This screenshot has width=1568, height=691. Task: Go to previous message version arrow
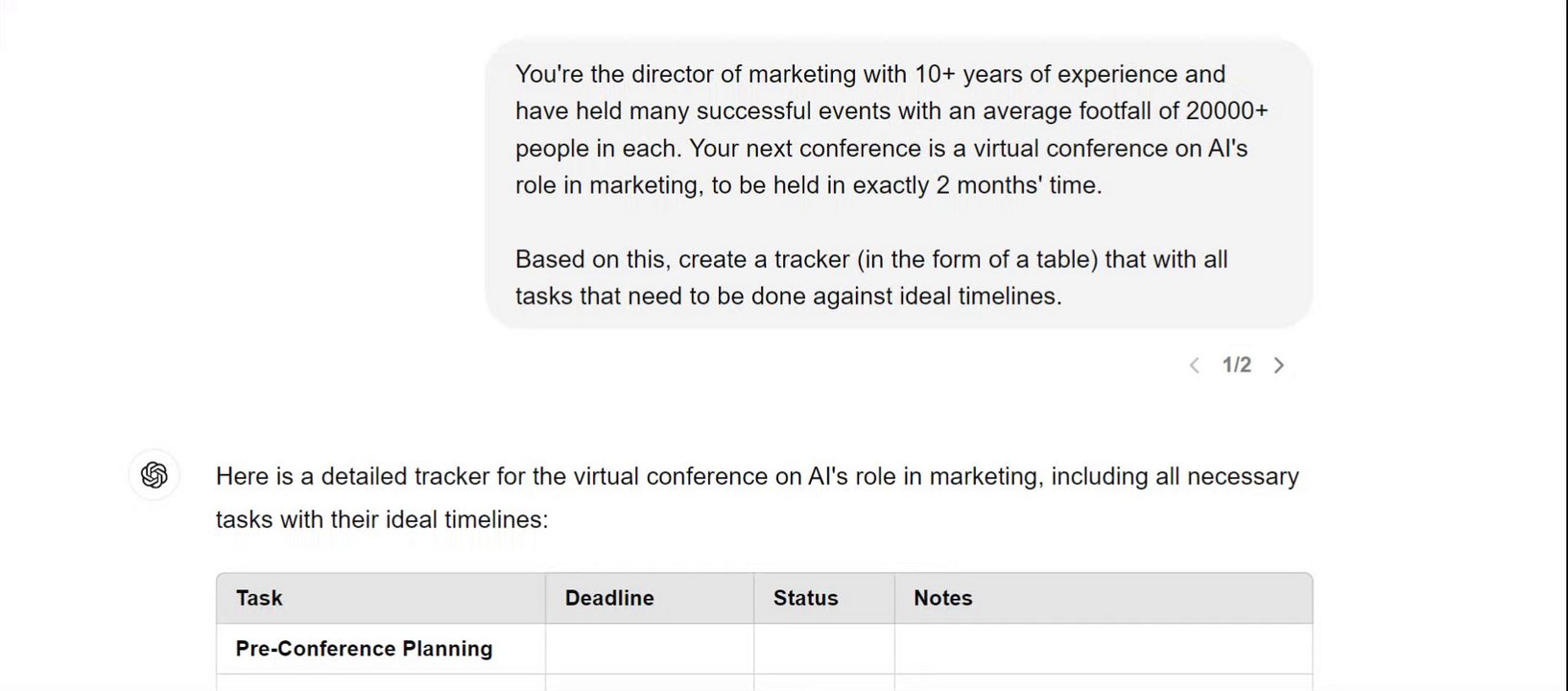point(1195,366)
